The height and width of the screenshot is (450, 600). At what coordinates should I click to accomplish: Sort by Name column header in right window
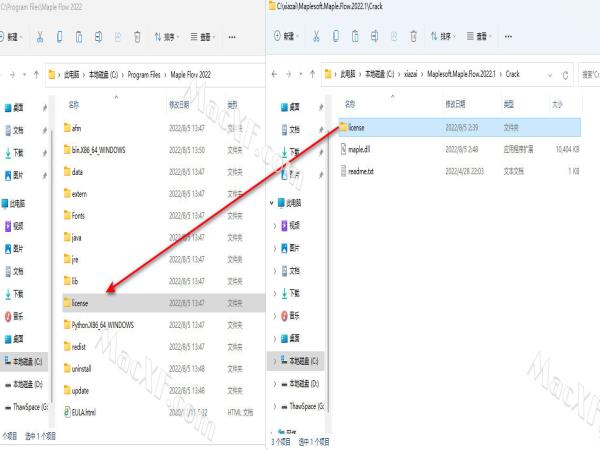[350, 104]
